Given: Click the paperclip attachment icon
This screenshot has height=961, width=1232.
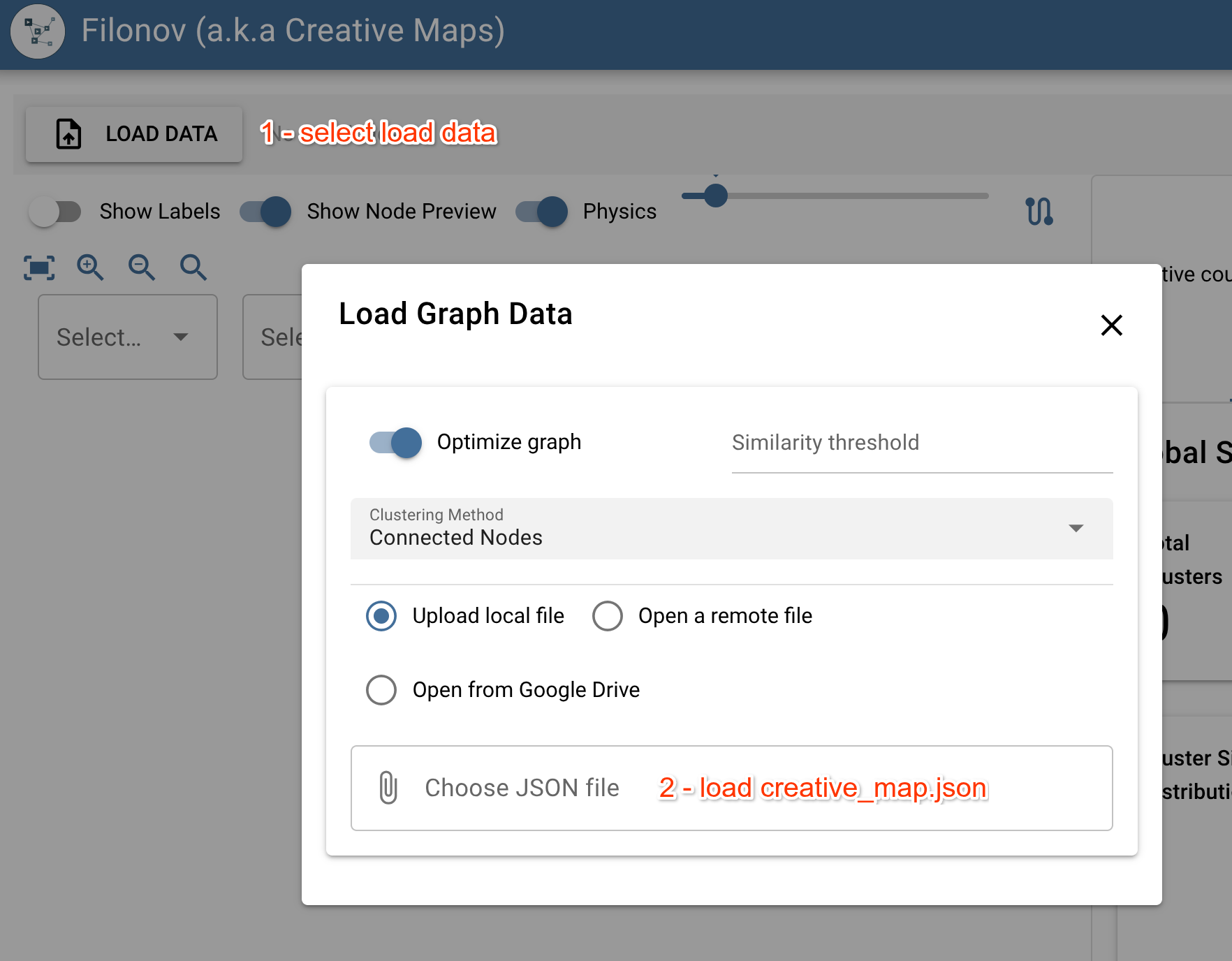Looking at the screenshot, I should (388, 788).
